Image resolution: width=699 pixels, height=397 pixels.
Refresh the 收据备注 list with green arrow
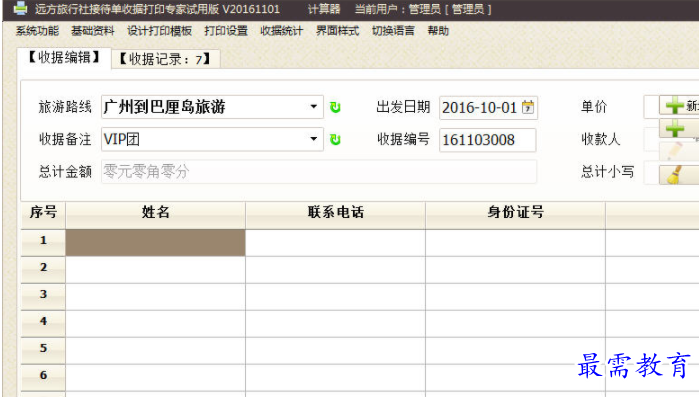click(x=335, y=140)
